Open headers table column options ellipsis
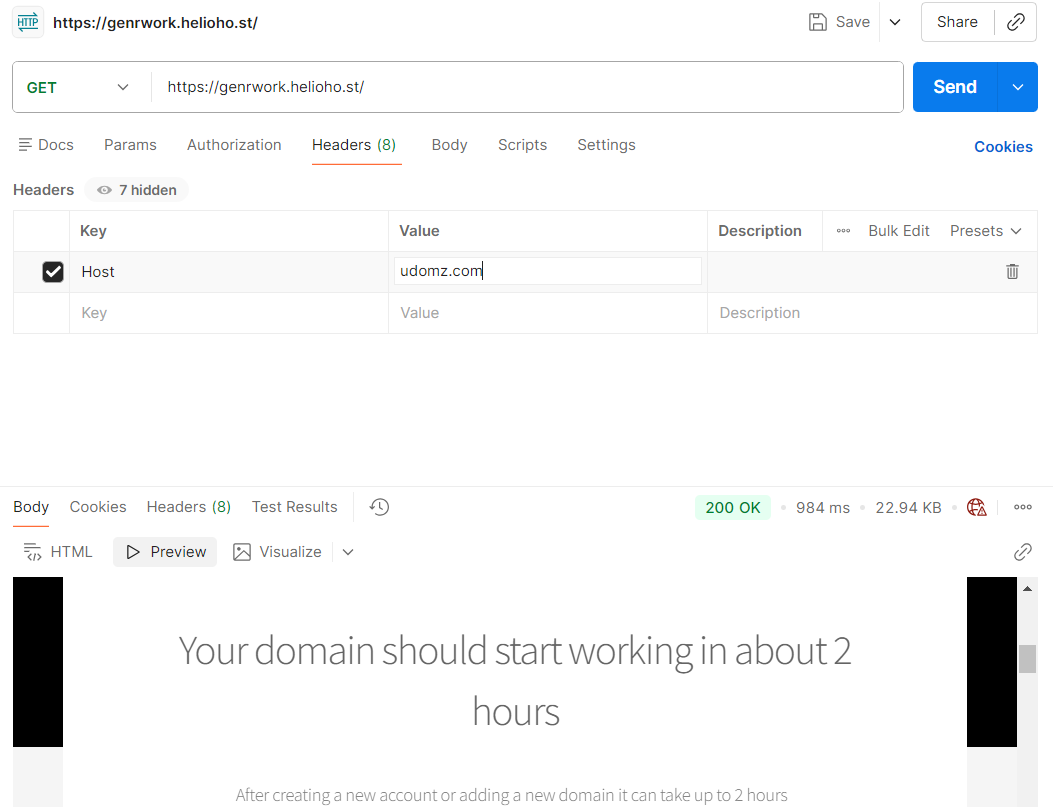The width and height of the screenshot is (1053, 807). coord(843,231)
